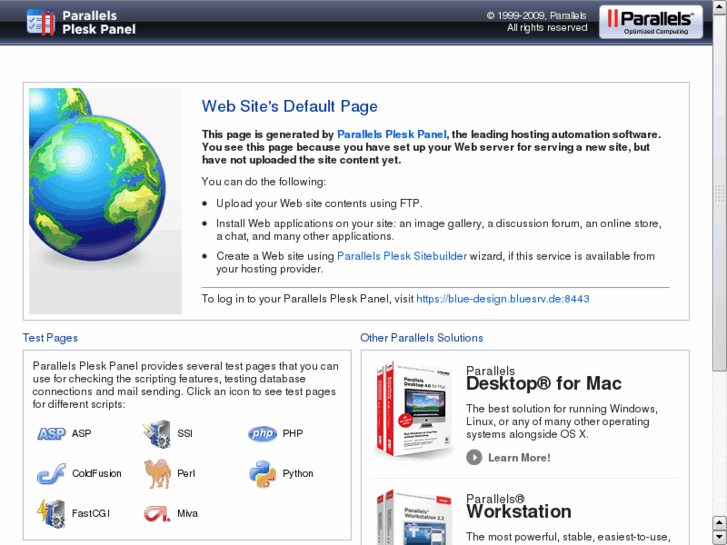Click the Parallels Optimized Computing logo

650,22
